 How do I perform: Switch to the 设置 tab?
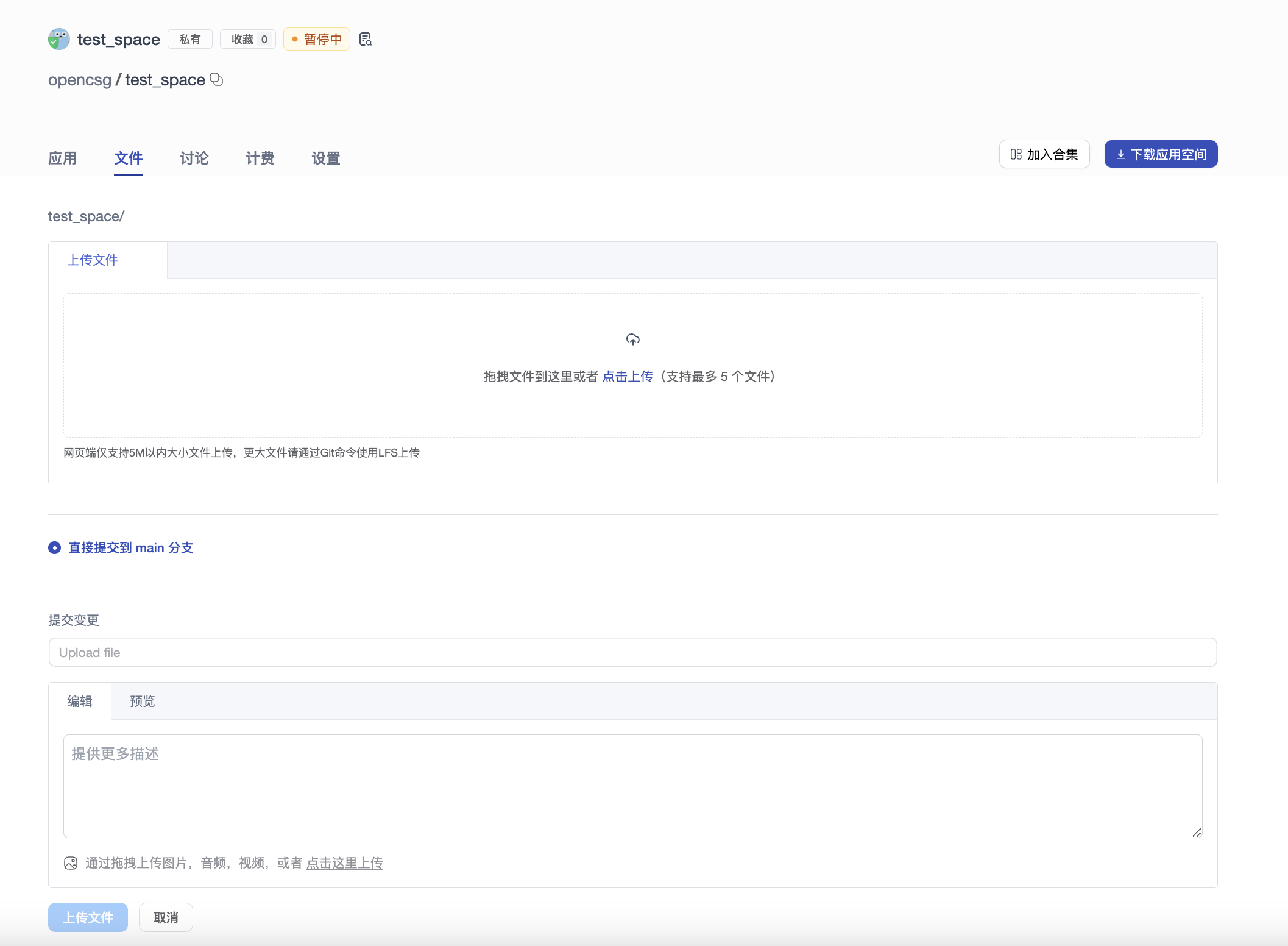[x=325, y=158]
